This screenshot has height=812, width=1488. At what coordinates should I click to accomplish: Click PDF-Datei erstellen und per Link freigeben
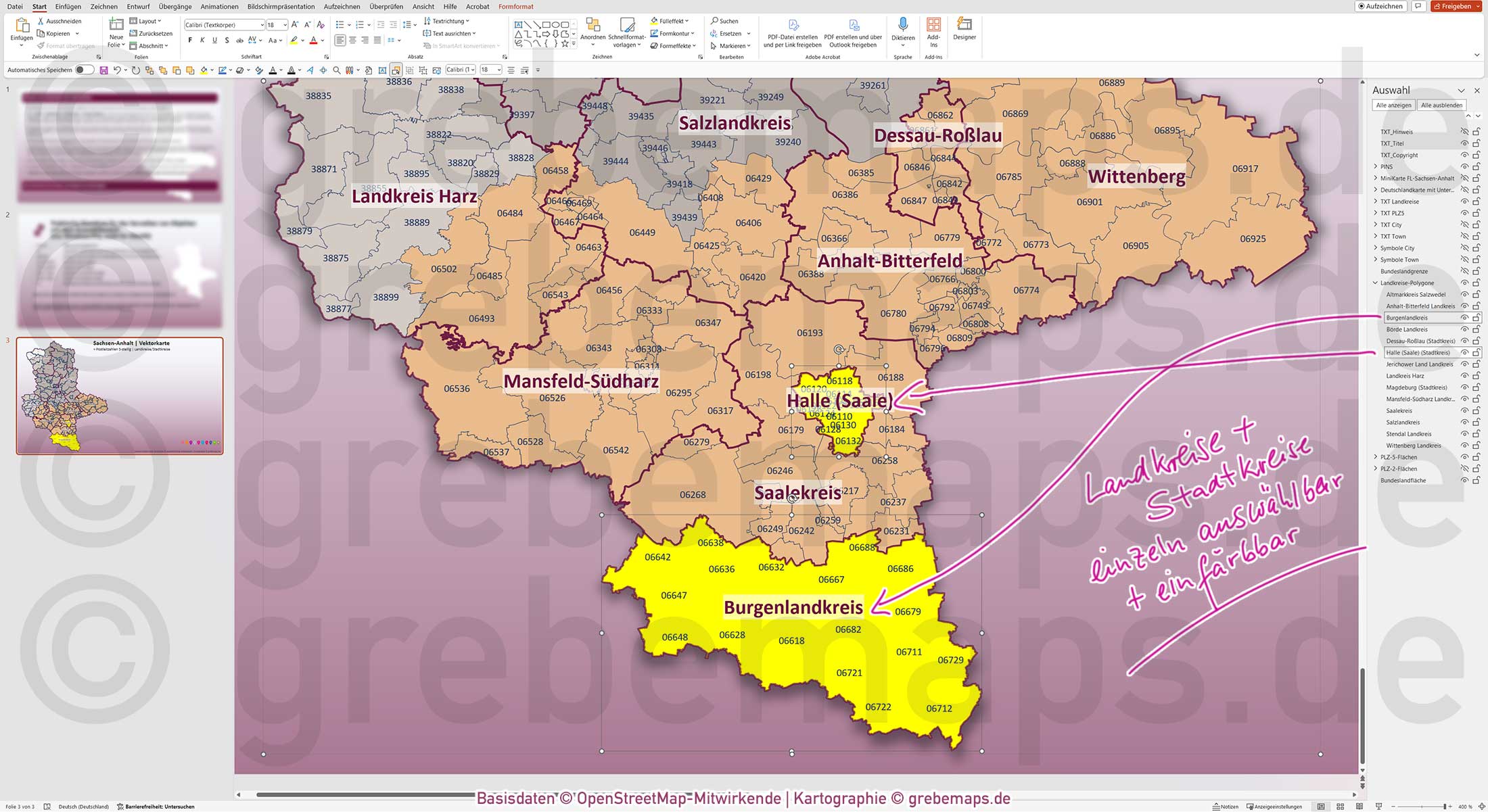793,30
